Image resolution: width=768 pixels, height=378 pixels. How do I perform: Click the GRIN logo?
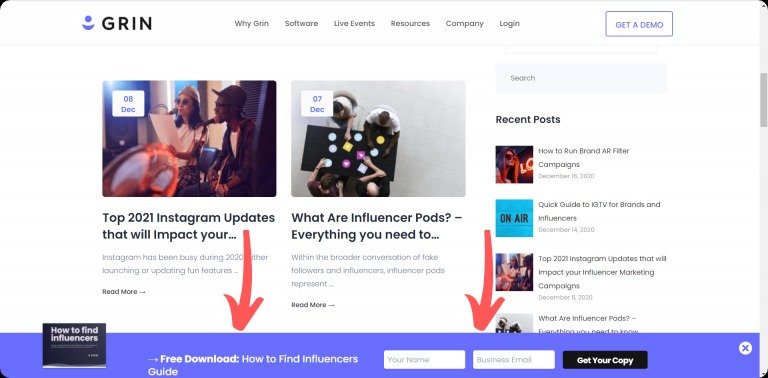117,23
